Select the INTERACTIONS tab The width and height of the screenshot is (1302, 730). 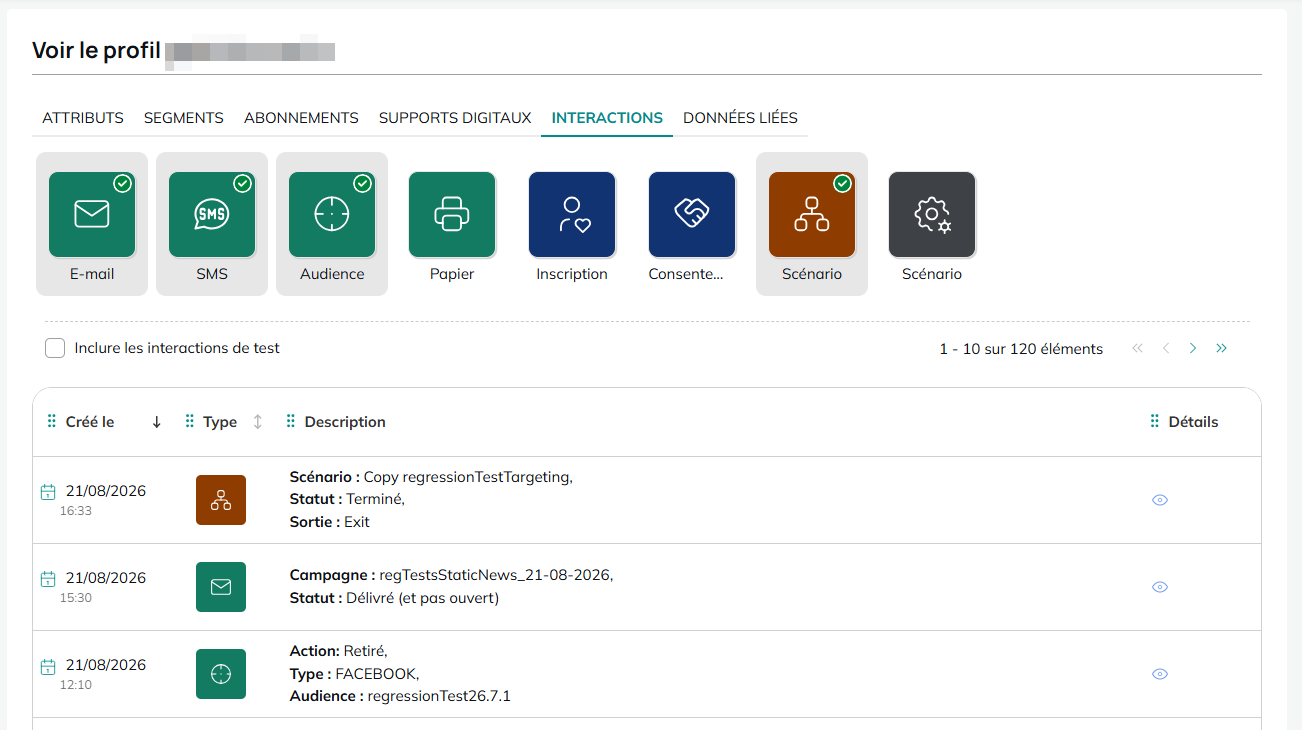[607, 118]
